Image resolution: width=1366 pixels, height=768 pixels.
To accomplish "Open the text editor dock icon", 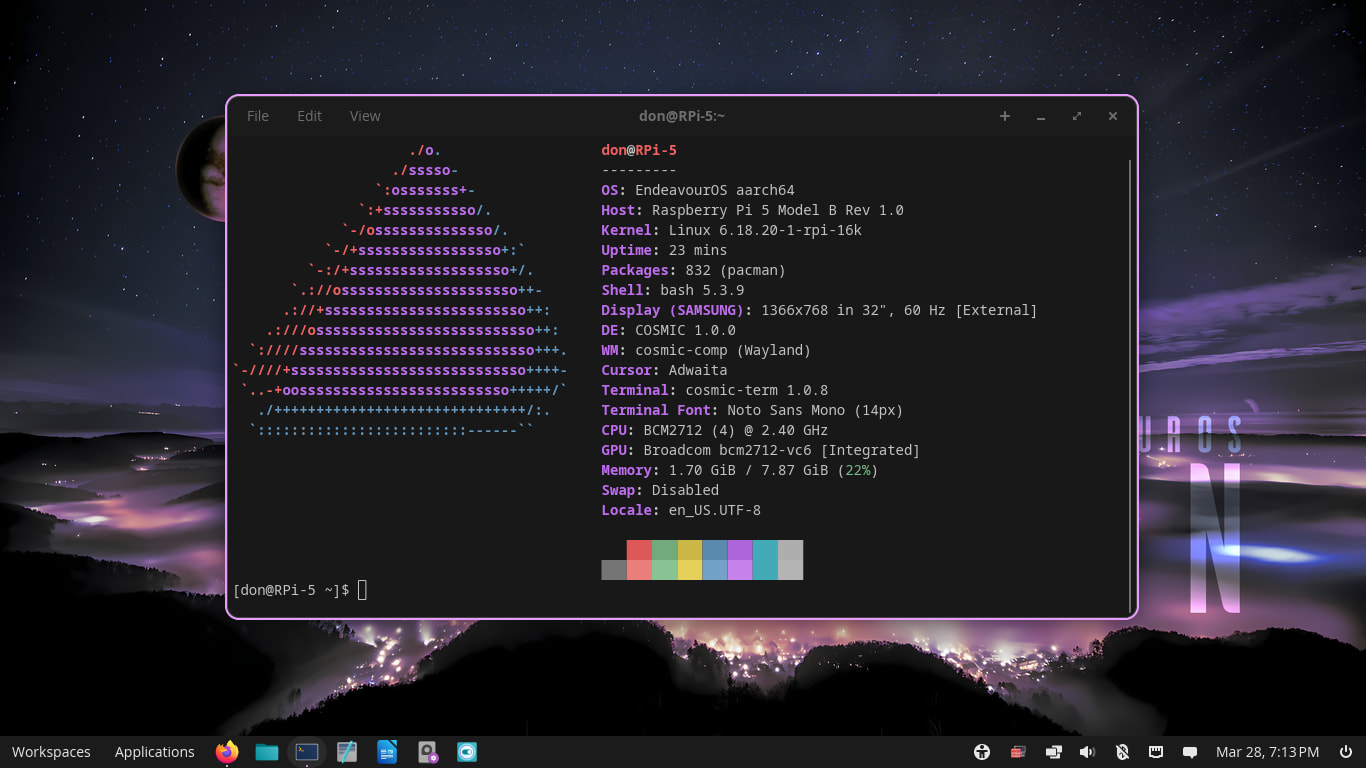I will pos(347,752).
